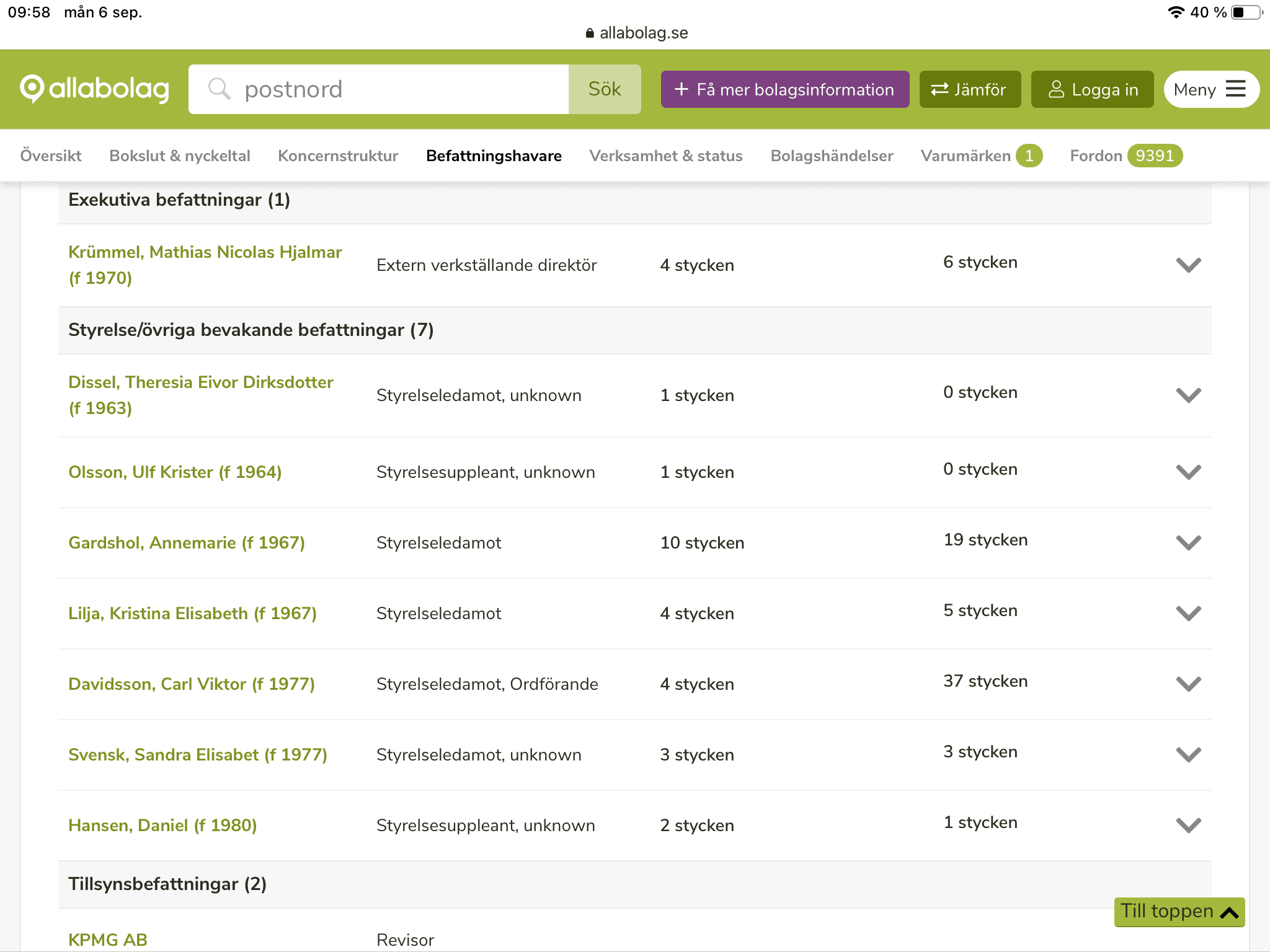Click the search magnifier icon
This screenshot has width=1270, height=952.
point(219,89)
